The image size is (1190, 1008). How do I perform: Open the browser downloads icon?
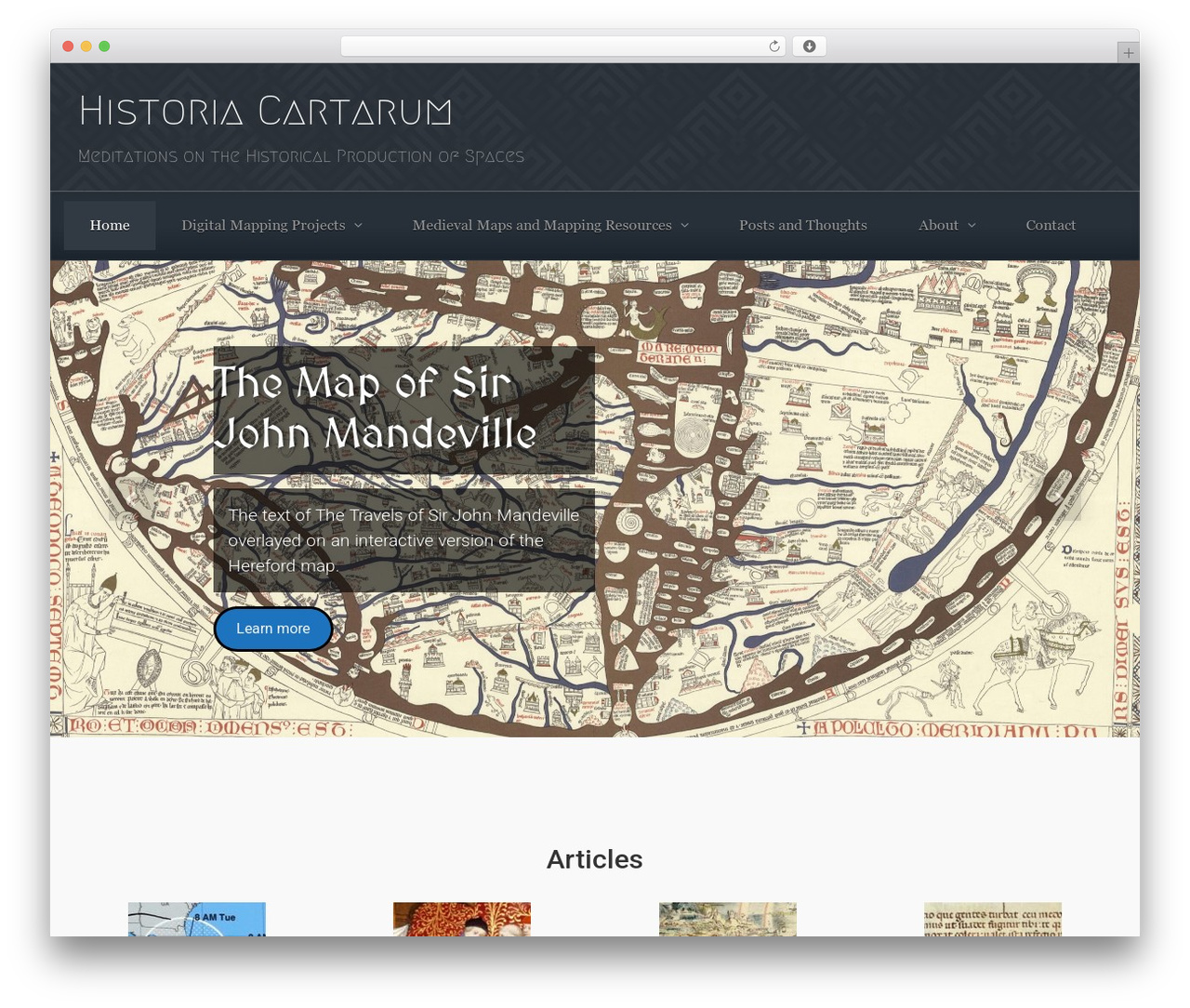click(x=810, y=46)
